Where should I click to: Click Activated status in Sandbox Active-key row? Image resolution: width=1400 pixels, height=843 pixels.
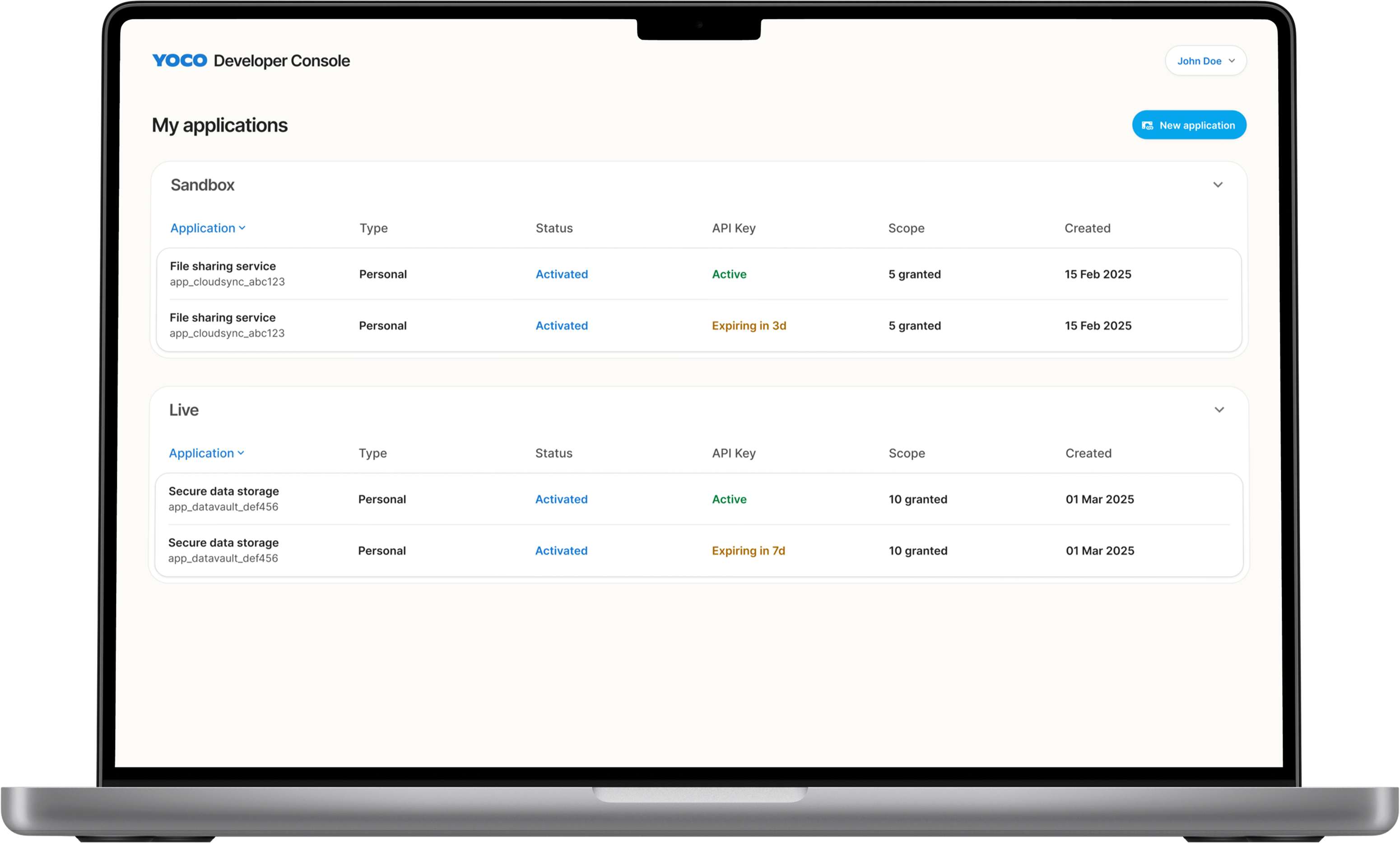point(561,274)
